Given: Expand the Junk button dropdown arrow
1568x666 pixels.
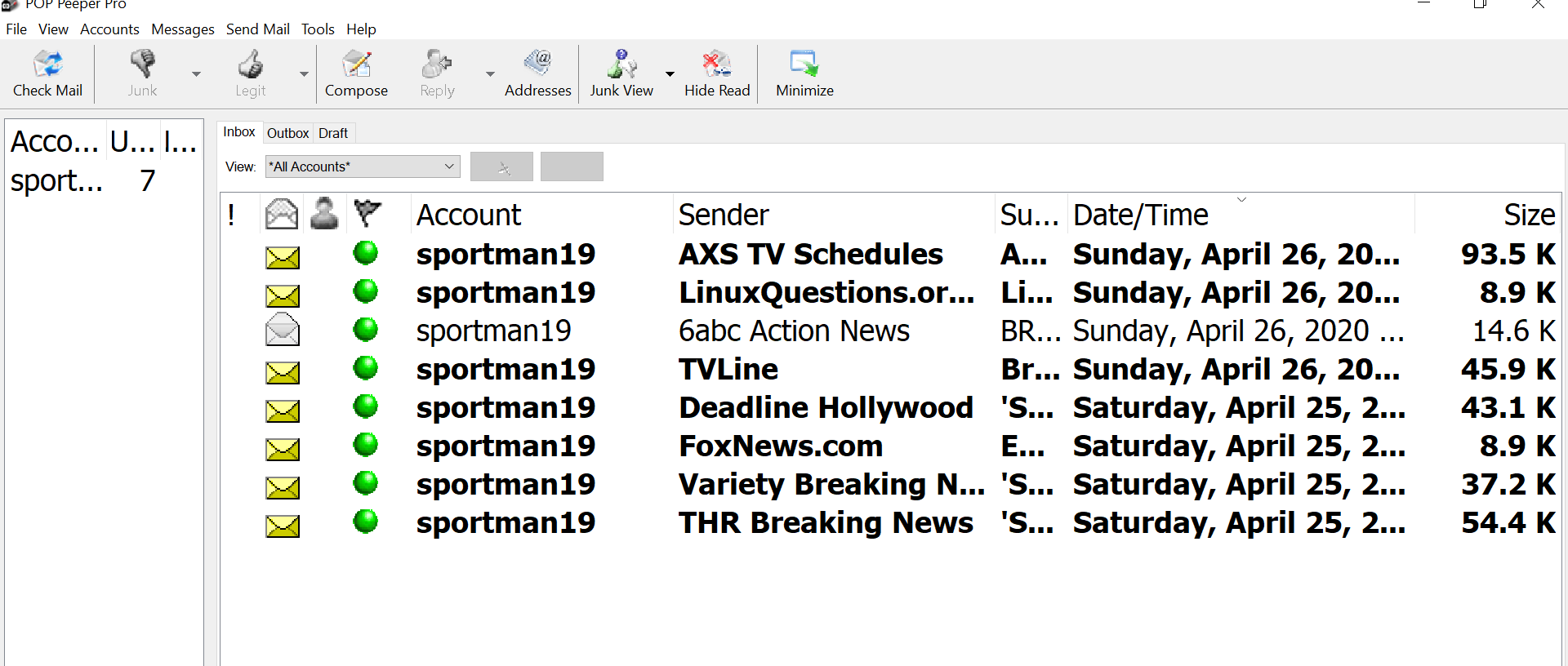Looking at the screenshot, I should tap(196, 73).
